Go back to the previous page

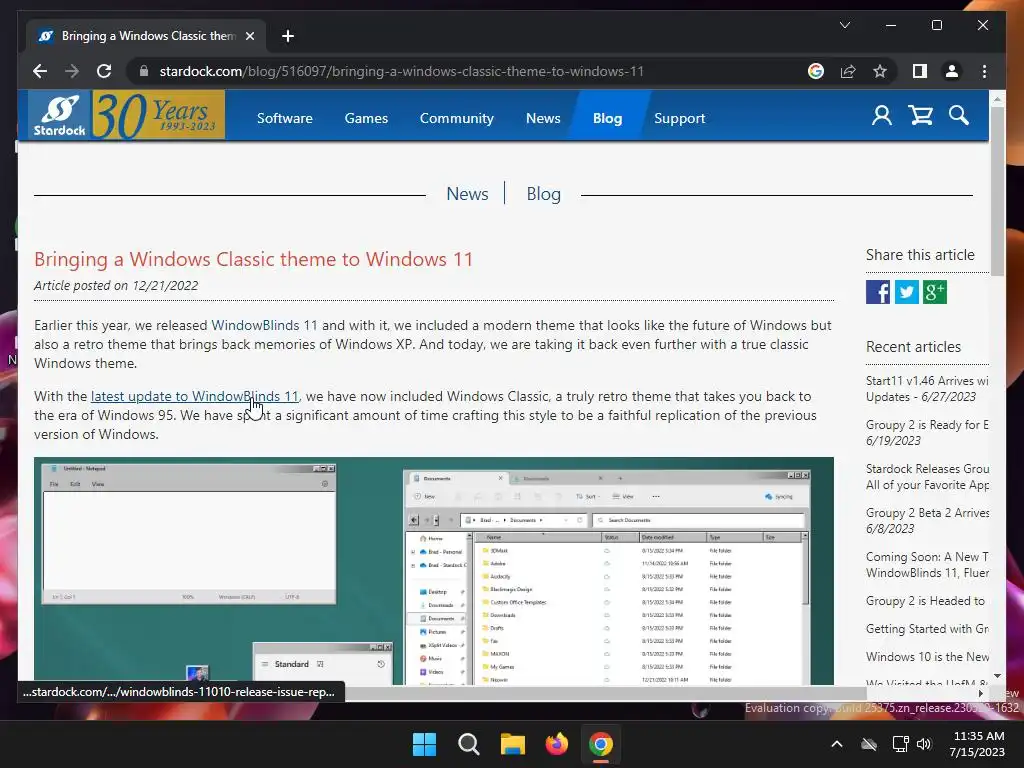tap(40, 71)
